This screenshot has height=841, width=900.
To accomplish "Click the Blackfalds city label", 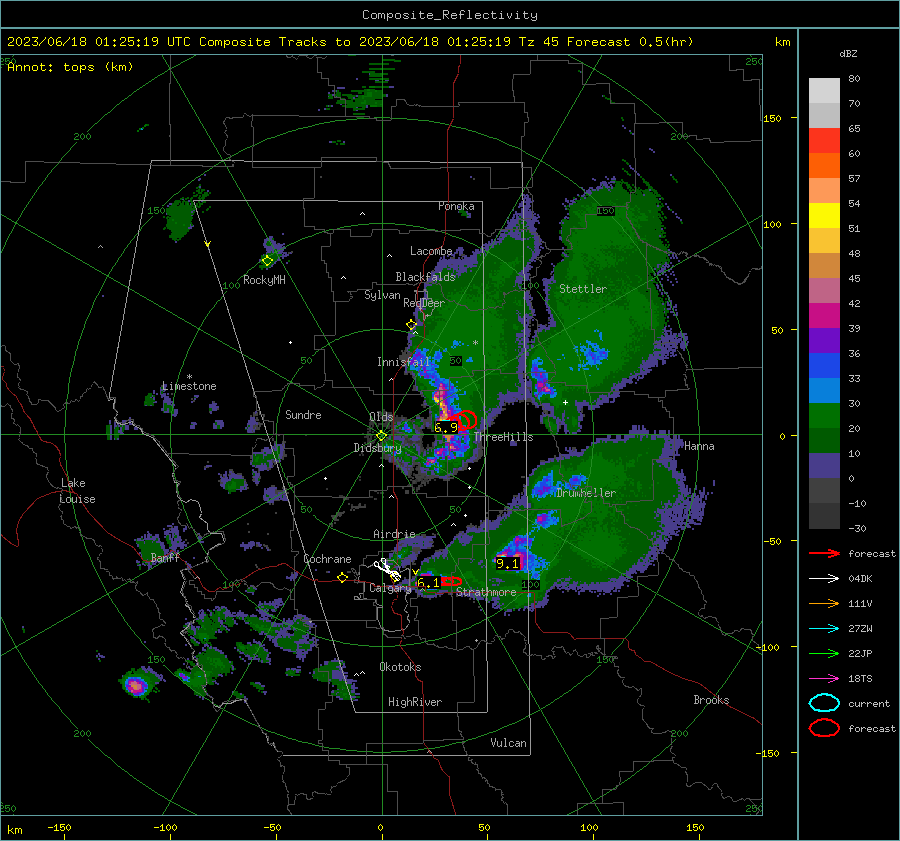I will pyautogui.click(x=425, y=277).
